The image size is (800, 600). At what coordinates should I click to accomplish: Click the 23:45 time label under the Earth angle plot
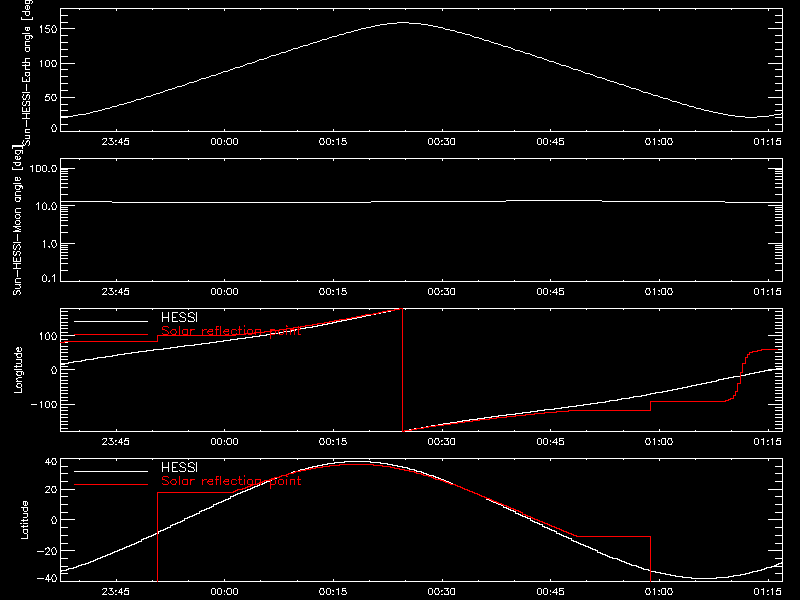pyautogui.click(x=115, y=142)
